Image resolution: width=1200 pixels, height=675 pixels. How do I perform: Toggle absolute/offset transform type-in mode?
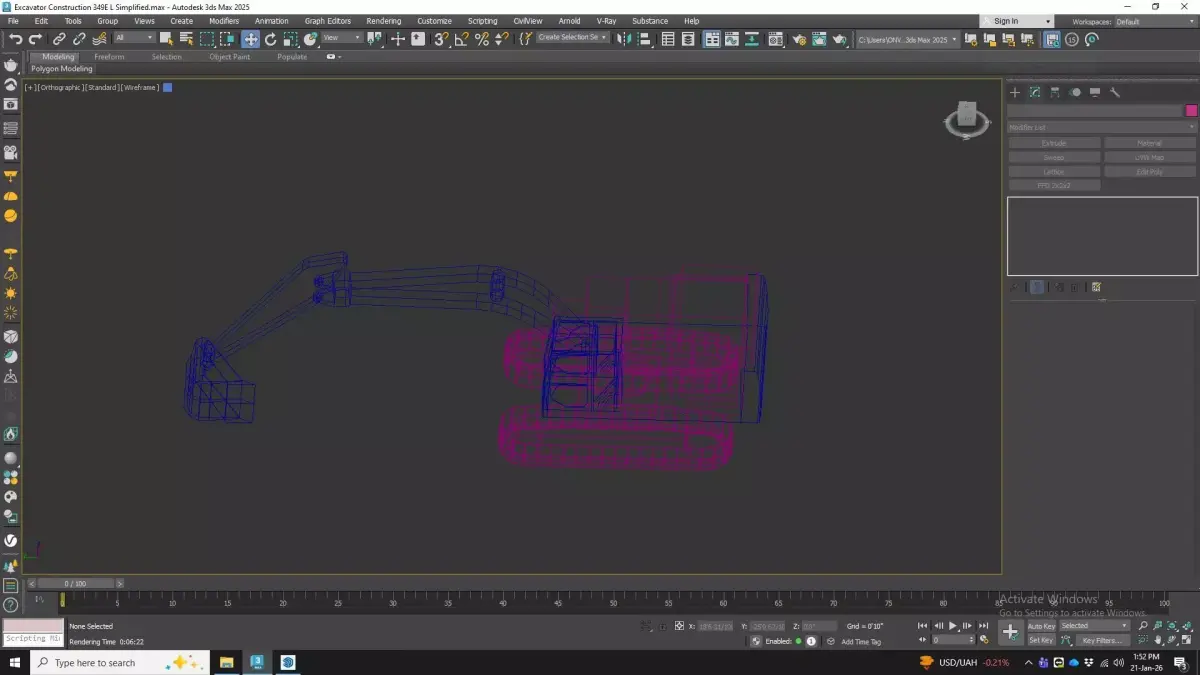(679, 626)
